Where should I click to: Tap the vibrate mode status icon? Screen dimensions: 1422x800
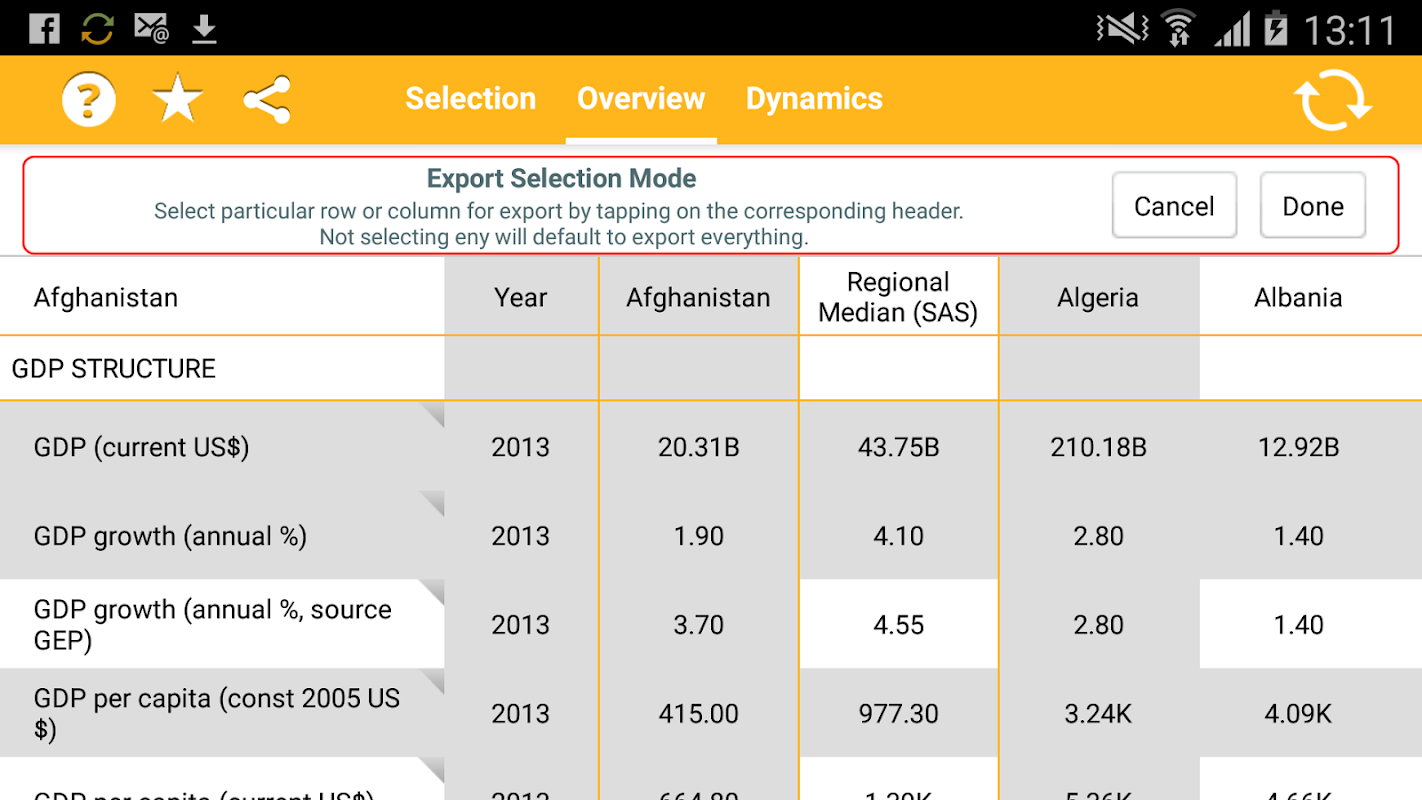click(1122, 28)
